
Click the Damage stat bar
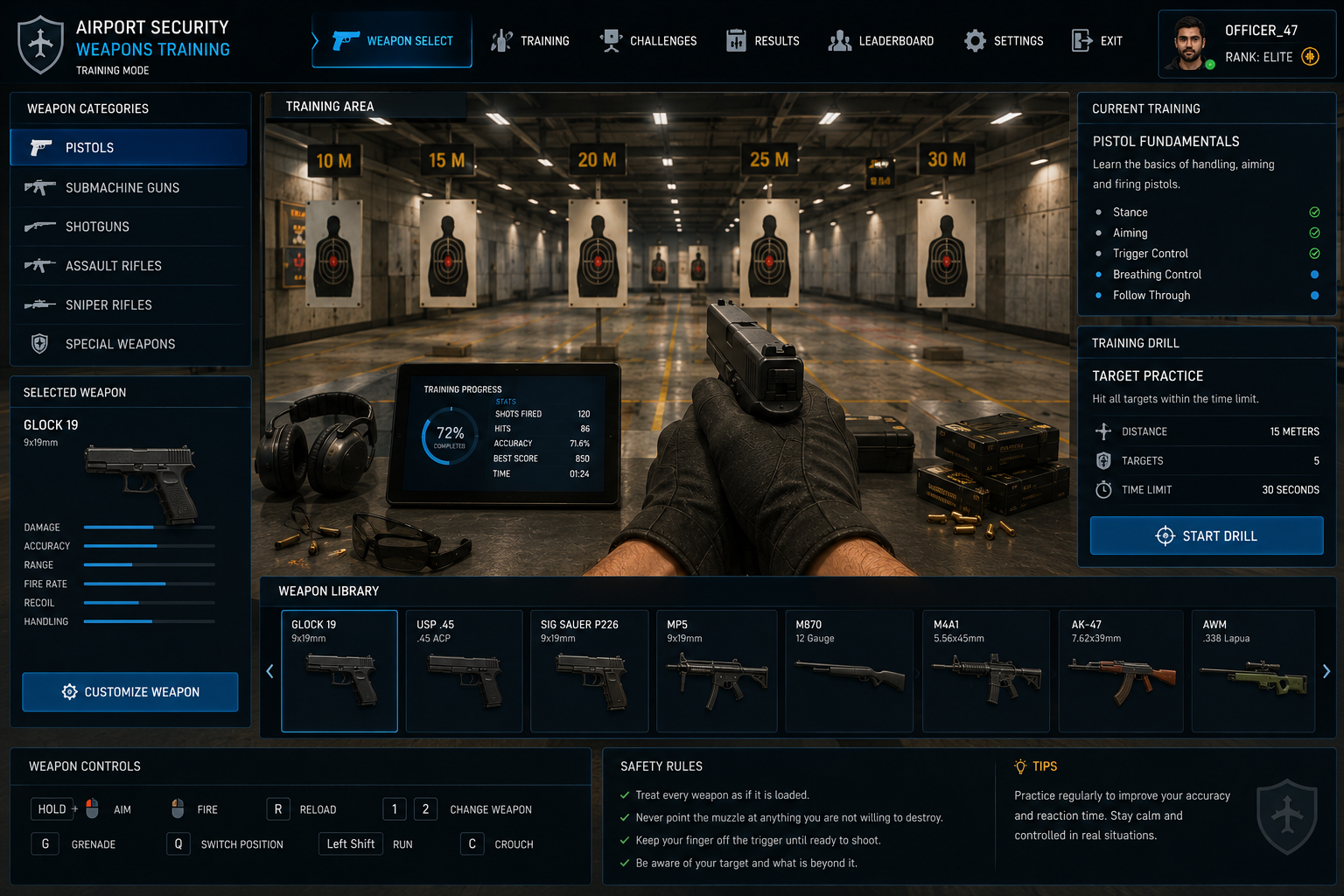pos(150,528)
